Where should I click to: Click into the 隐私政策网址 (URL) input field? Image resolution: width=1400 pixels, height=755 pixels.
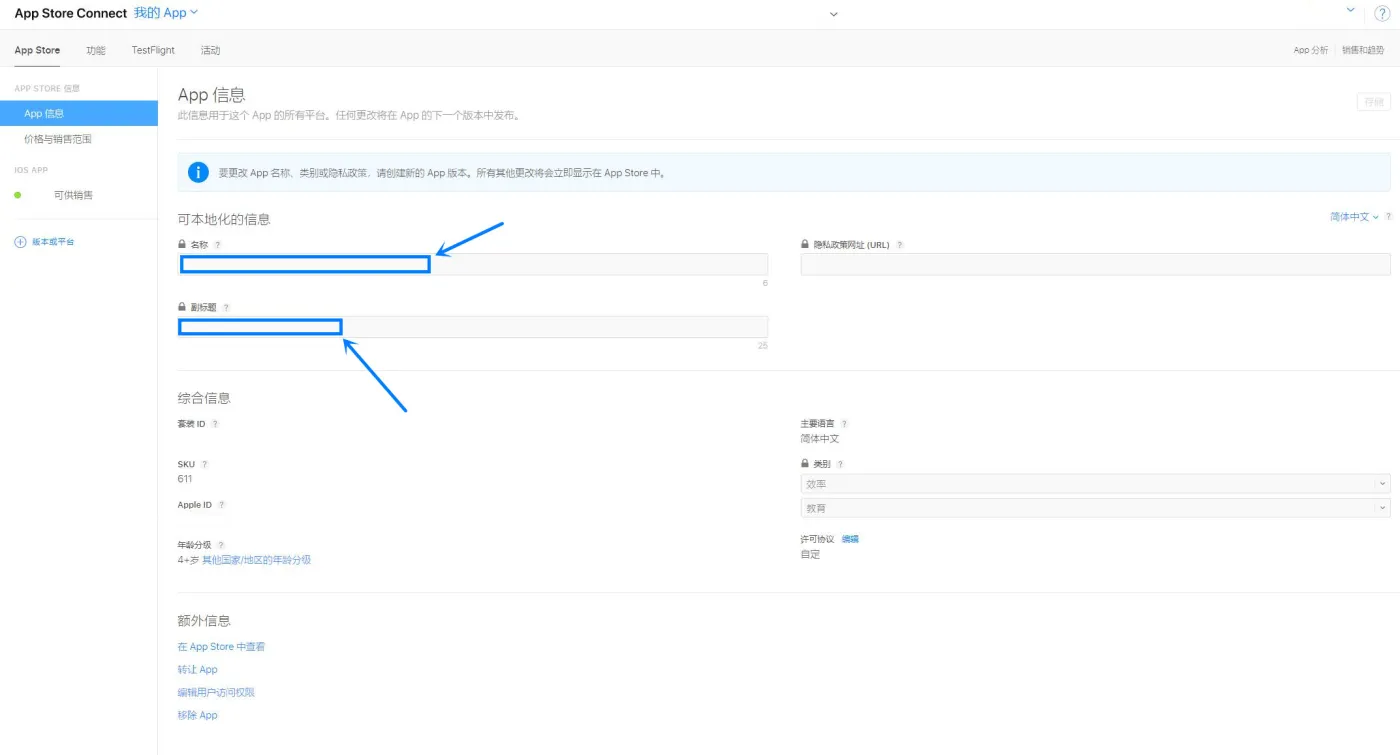pyautogui.click(x=1095, y=264)
